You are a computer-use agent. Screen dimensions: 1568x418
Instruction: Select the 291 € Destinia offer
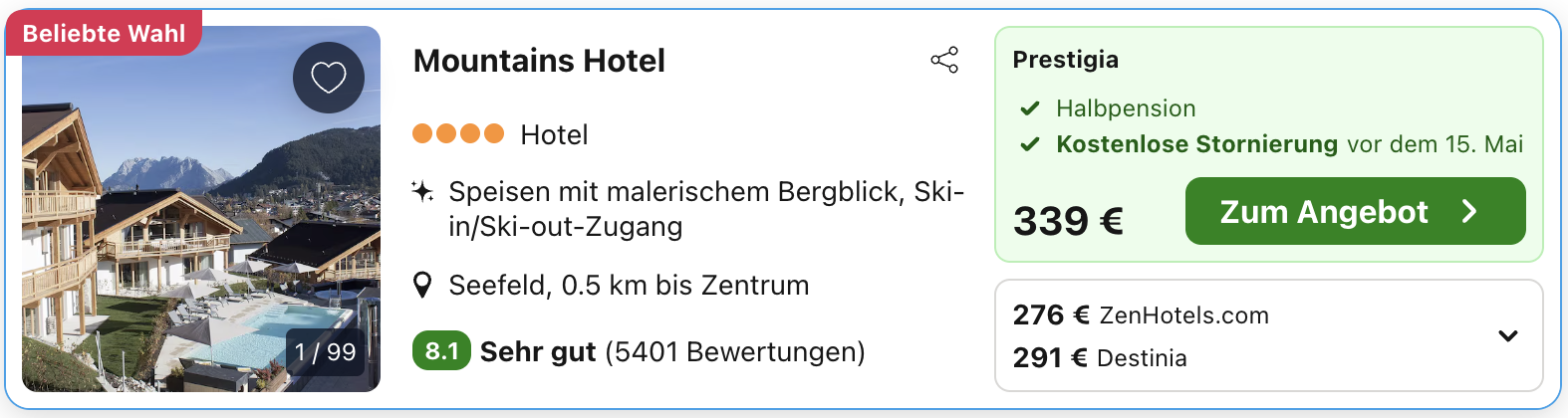point(1100,358)
